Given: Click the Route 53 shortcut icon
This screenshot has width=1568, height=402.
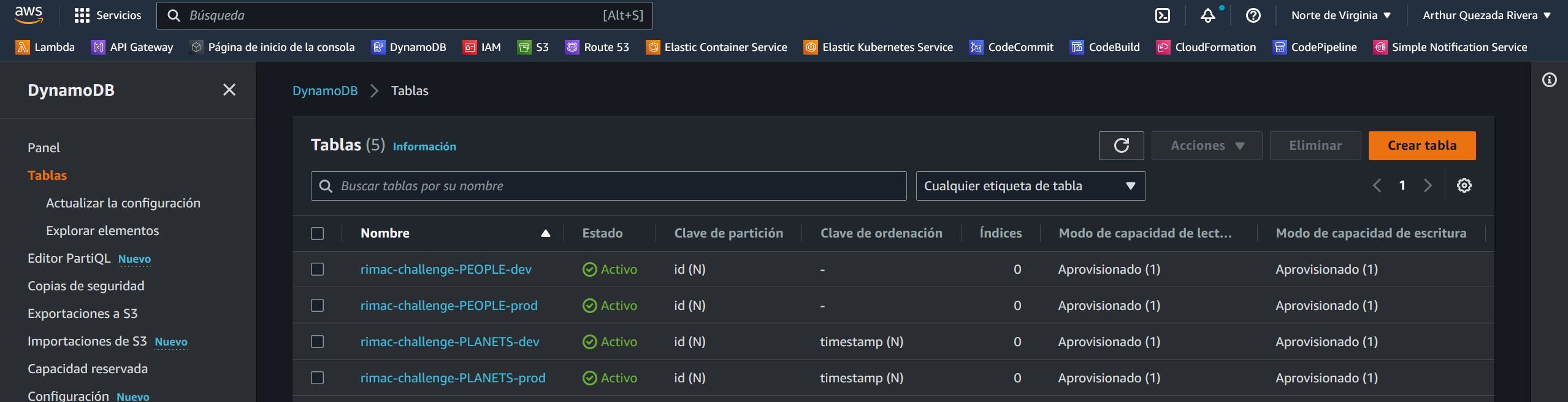Looking at the screenshot, I should click(x=572, y=47).
